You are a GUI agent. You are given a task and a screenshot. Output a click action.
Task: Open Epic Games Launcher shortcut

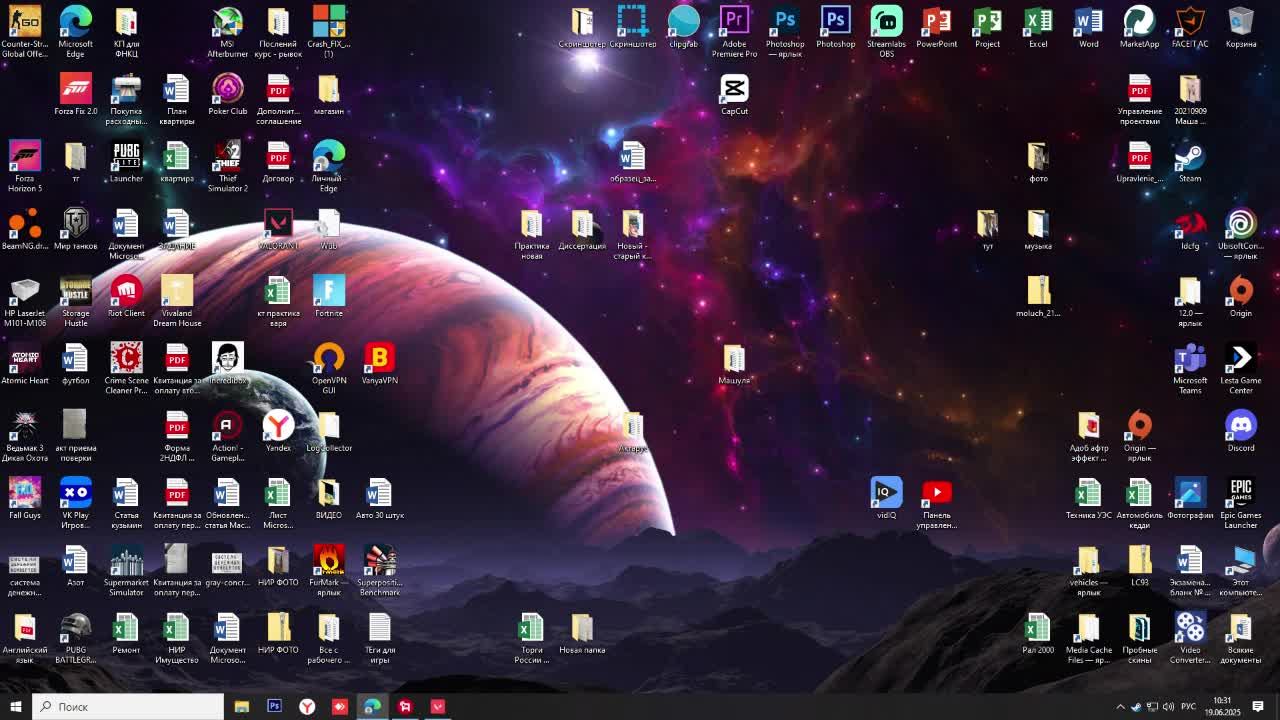pos(1240,503)
